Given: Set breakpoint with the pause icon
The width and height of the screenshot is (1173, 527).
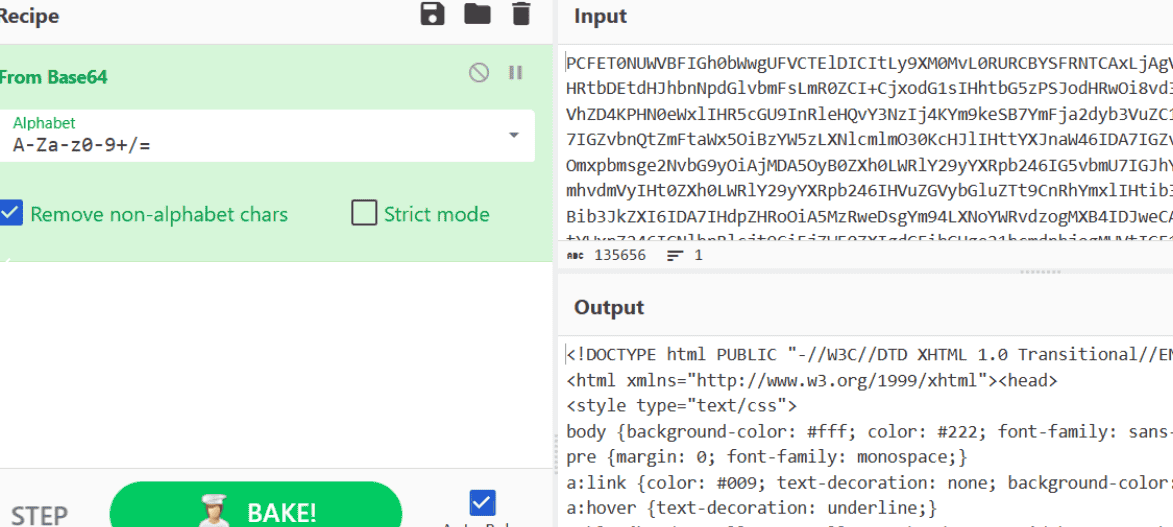Looking at the screenshot, I should pos(516,72).
